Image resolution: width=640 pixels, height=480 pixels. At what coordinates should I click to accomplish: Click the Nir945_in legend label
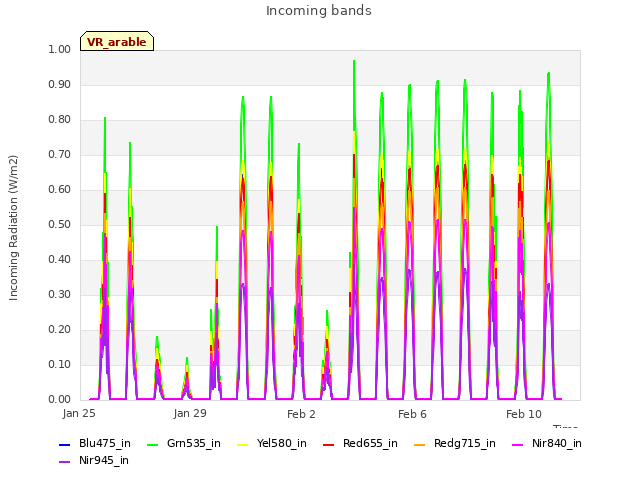[104, 460]
